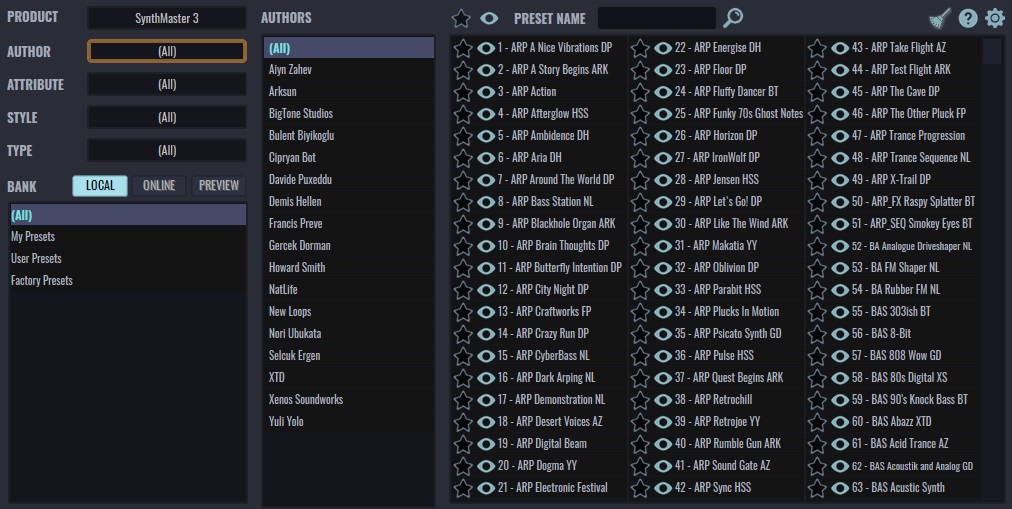
Task: Open settings with the gear icon
Action: (995, 19)
